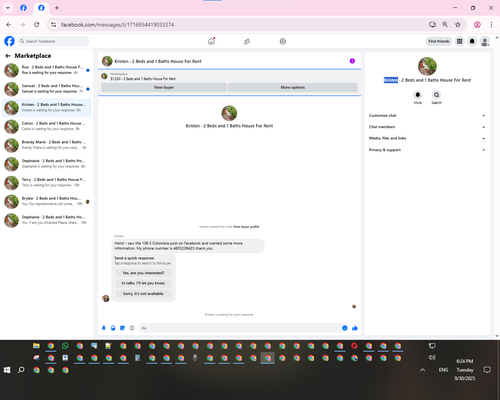Screen dimensions: 500x400
Task: Open the Windows Start menu
Action: pos(7,370)
